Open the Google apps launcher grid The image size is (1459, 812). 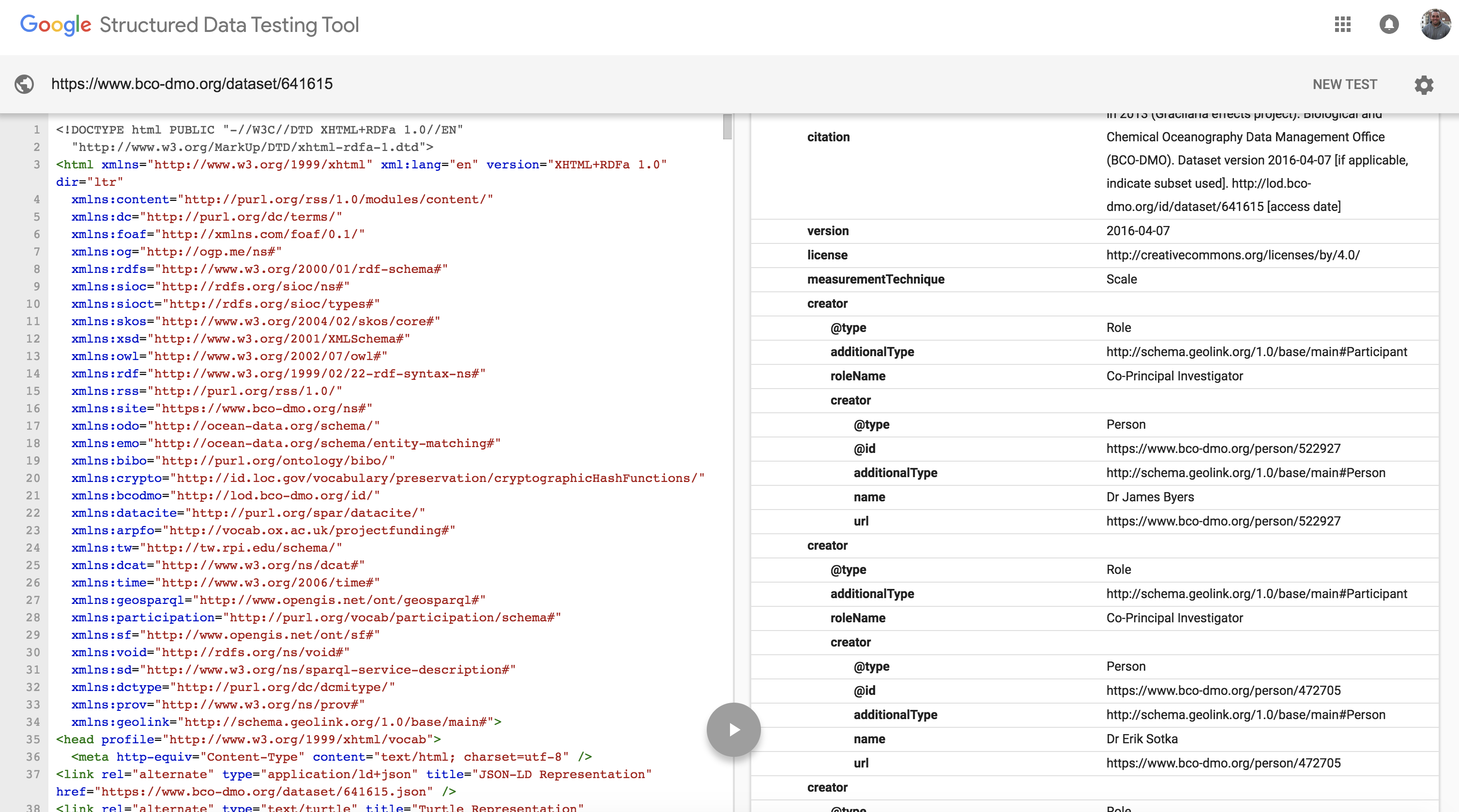1342,25
